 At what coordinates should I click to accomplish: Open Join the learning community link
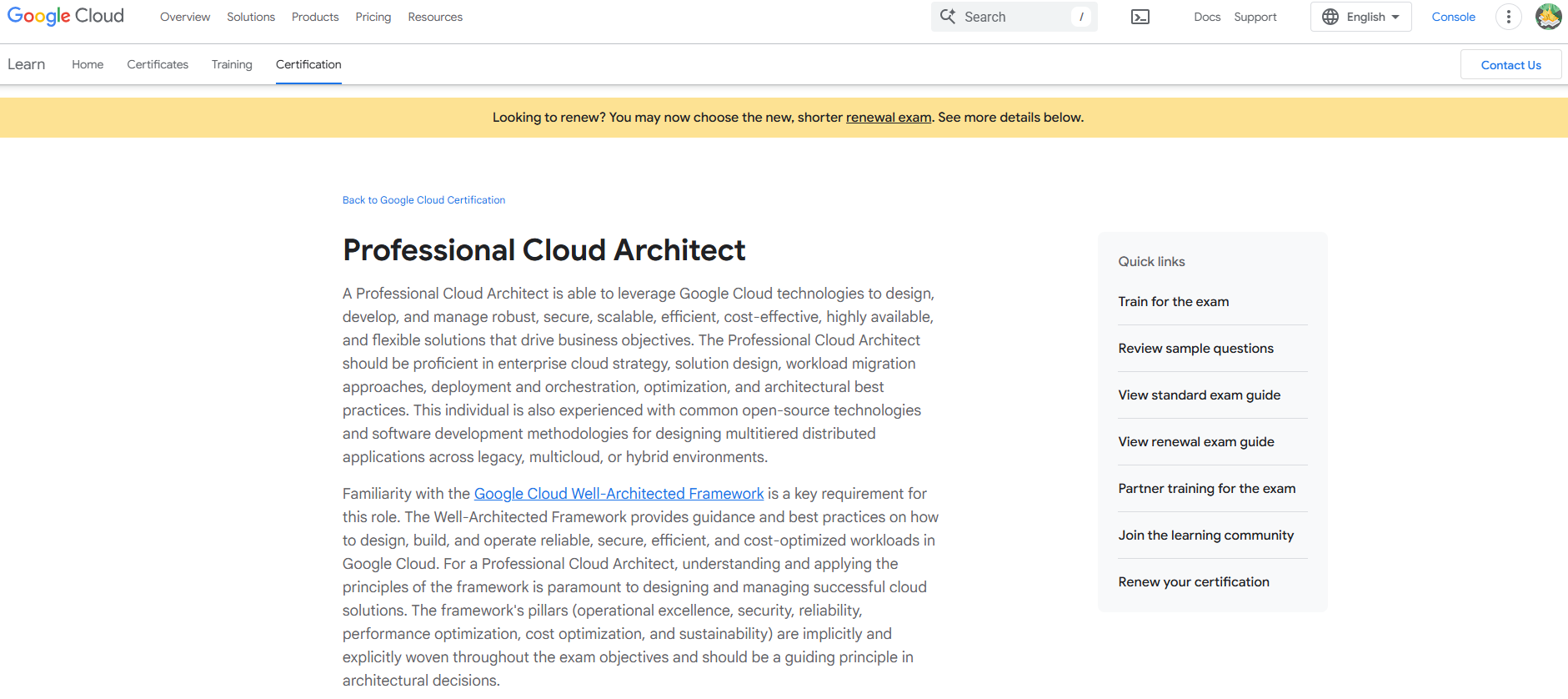pos(1206,536)
